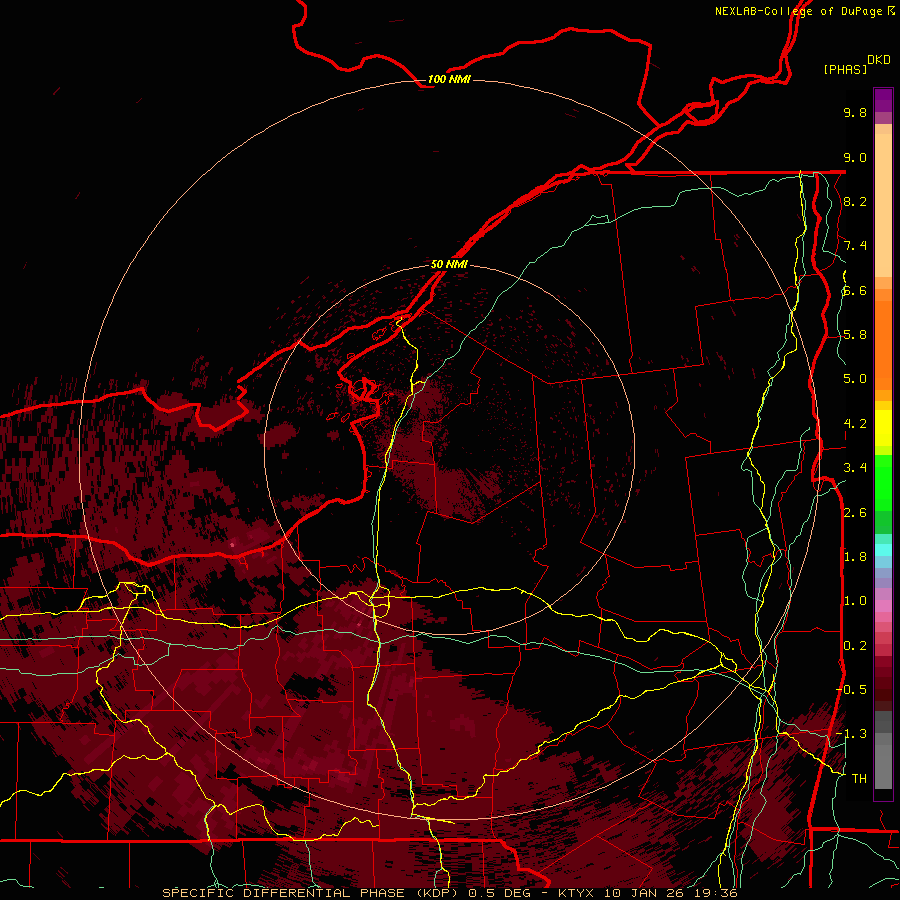Image resolution: width=900 pixels, height=900 pixels.
Task: Click the DKD legend title
Action: pos(879,60)
